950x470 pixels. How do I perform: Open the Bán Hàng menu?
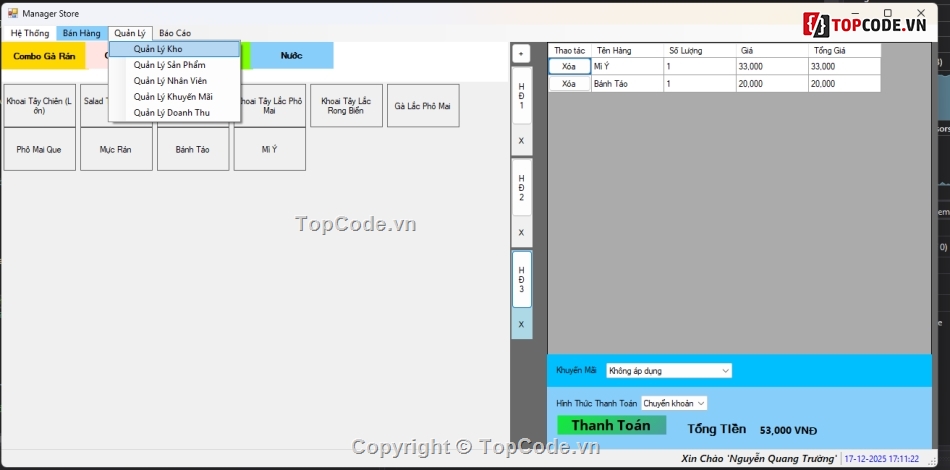click(x=82, y=33)
